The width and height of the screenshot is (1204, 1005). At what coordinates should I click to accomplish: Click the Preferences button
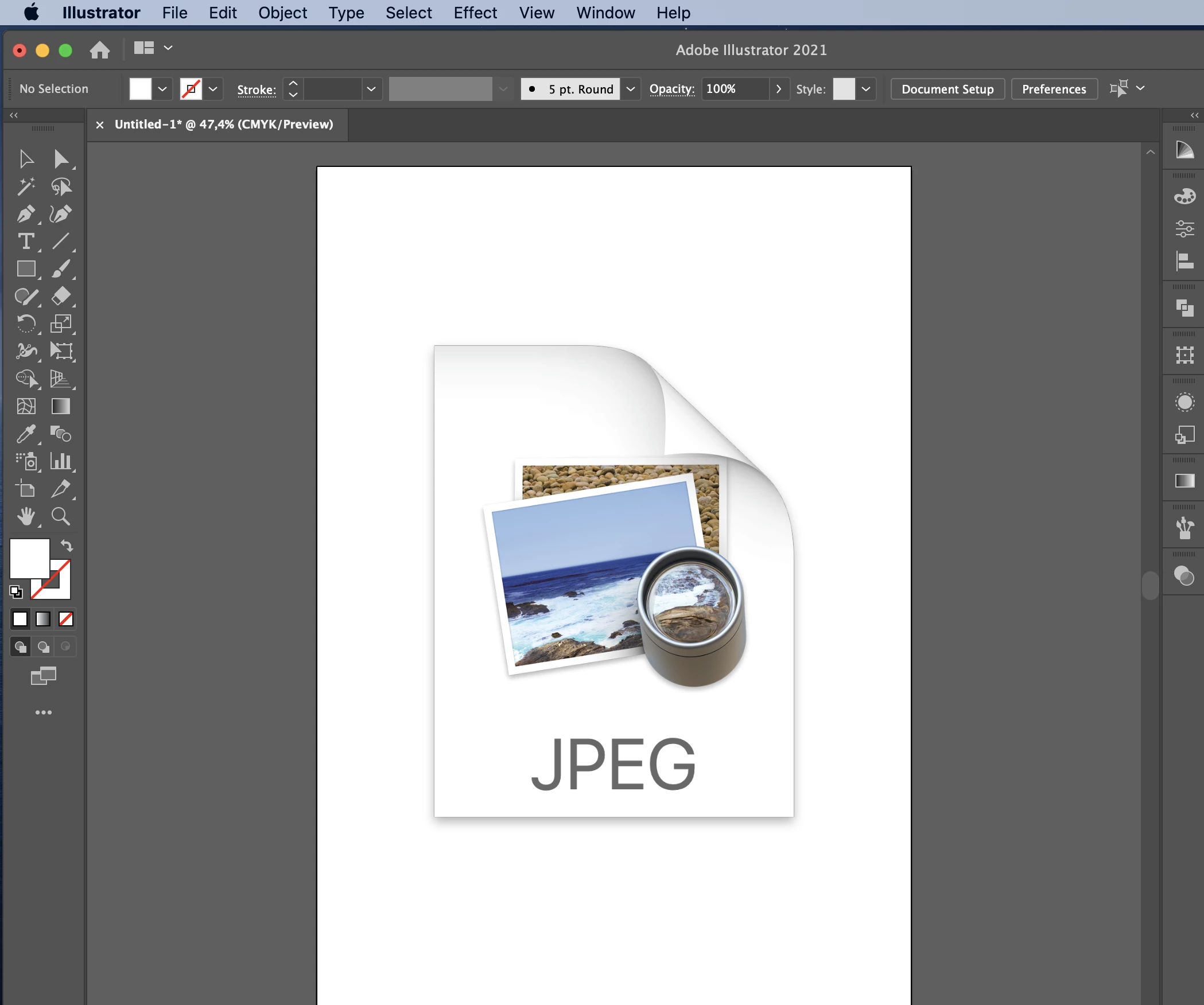(1054, 89)
